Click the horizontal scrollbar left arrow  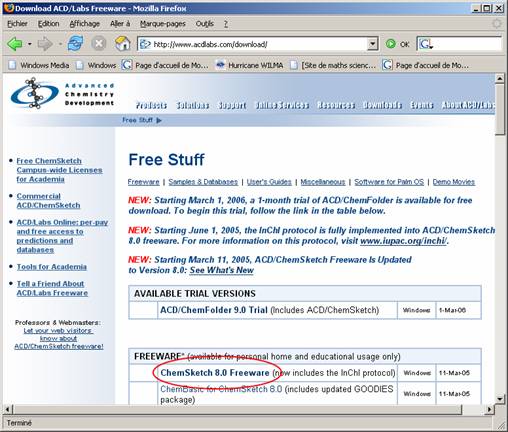[x=8, y=409]
